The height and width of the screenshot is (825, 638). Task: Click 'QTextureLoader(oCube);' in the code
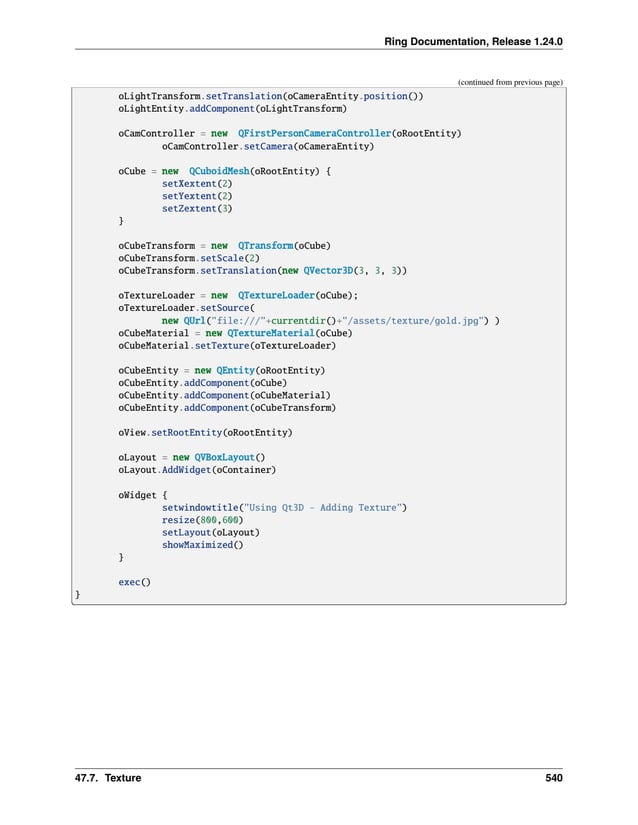pyautogui.click(x=297, y=296)
